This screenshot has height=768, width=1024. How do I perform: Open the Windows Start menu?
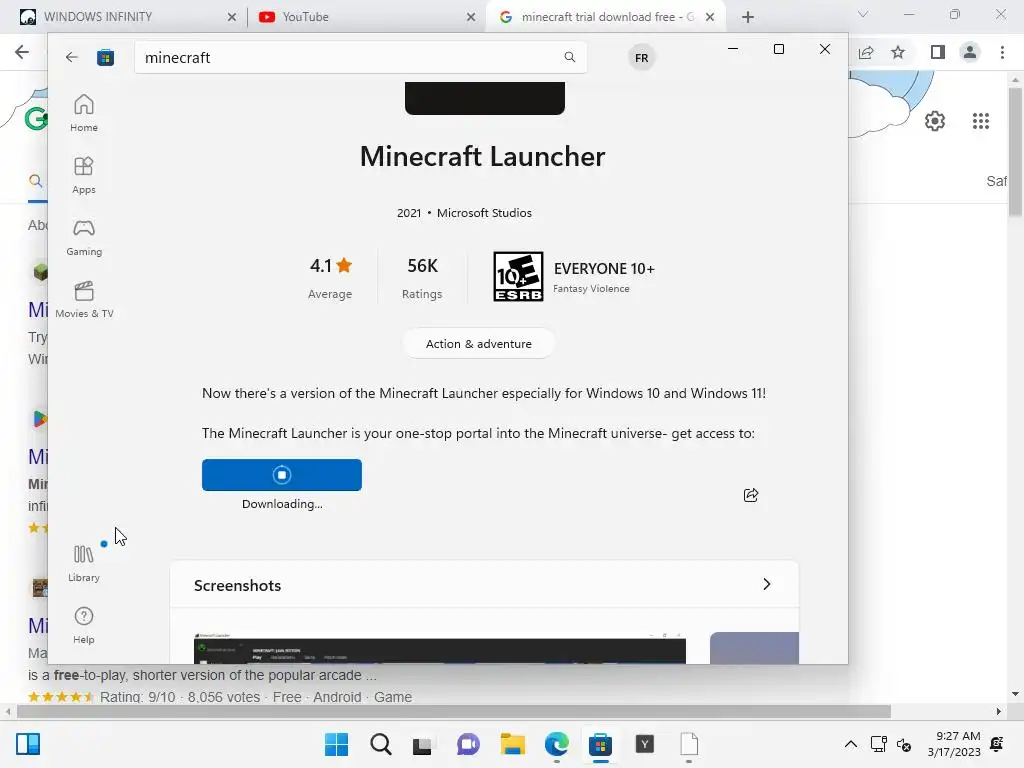point(336,744)
